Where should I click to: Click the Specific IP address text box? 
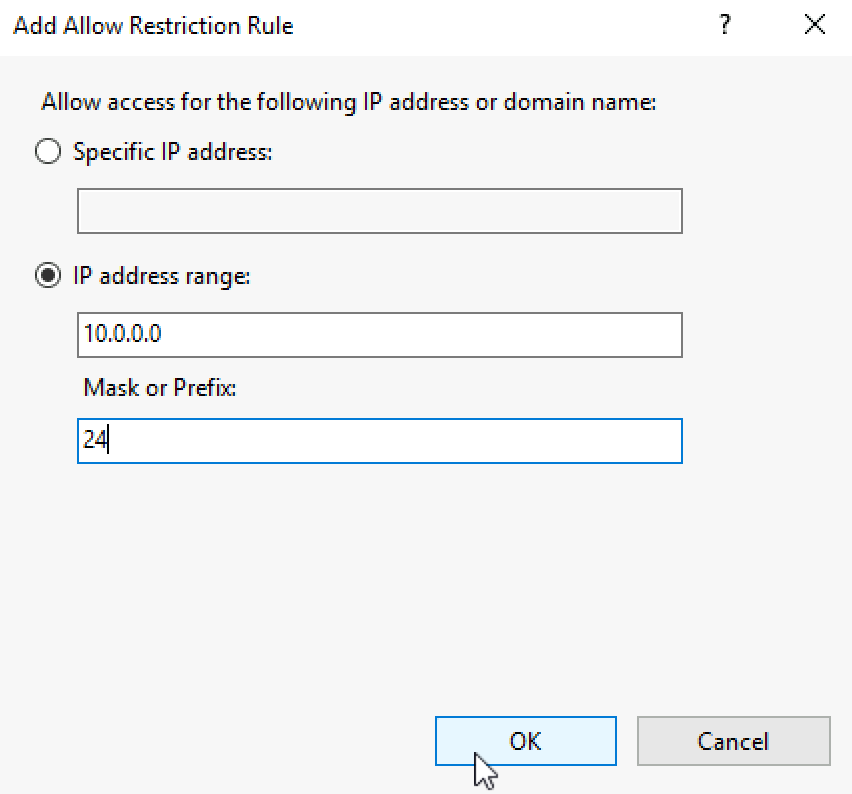[380, 211]
